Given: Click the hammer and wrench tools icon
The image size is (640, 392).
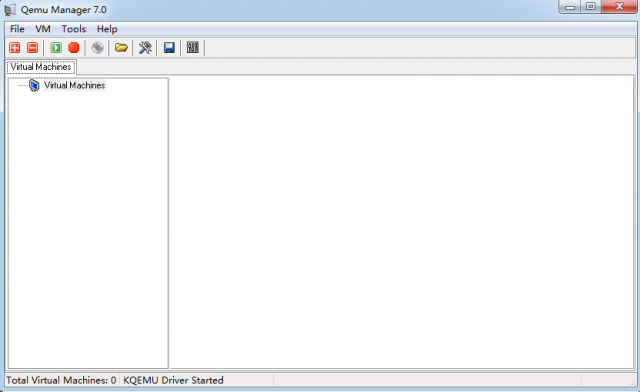Looking at the screenshot, I should point(145,48).
